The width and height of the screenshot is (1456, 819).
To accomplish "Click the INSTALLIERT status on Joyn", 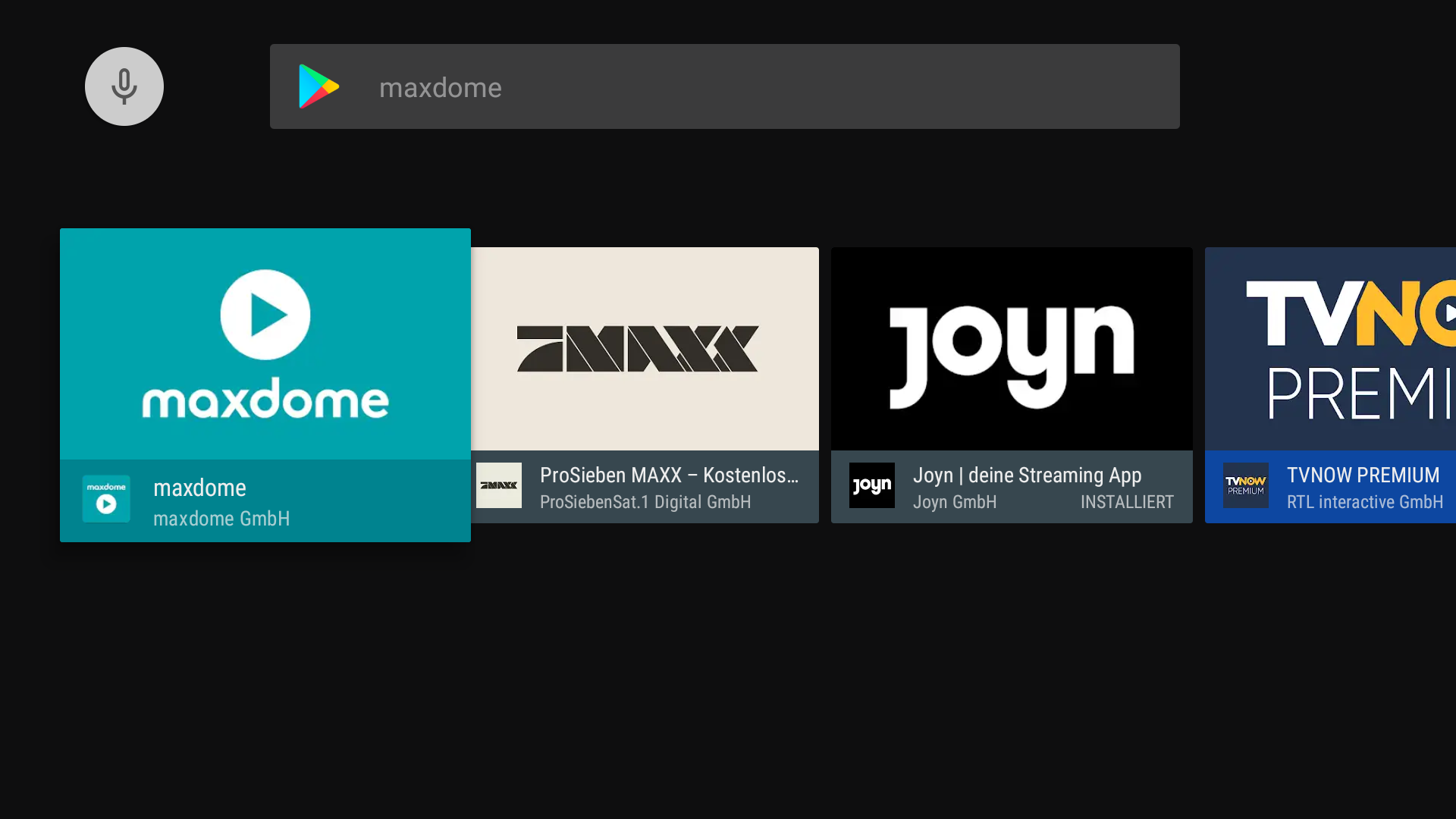I will pyautogui.click(x=1127, y=502).
